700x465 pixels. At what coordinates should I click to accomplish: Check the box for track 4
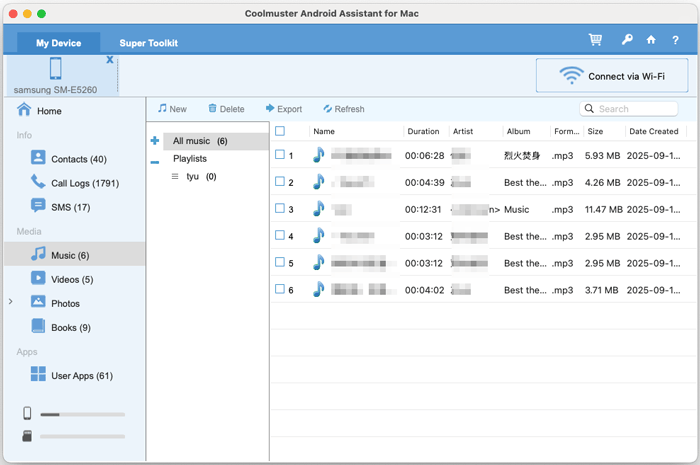click(280, 235)
